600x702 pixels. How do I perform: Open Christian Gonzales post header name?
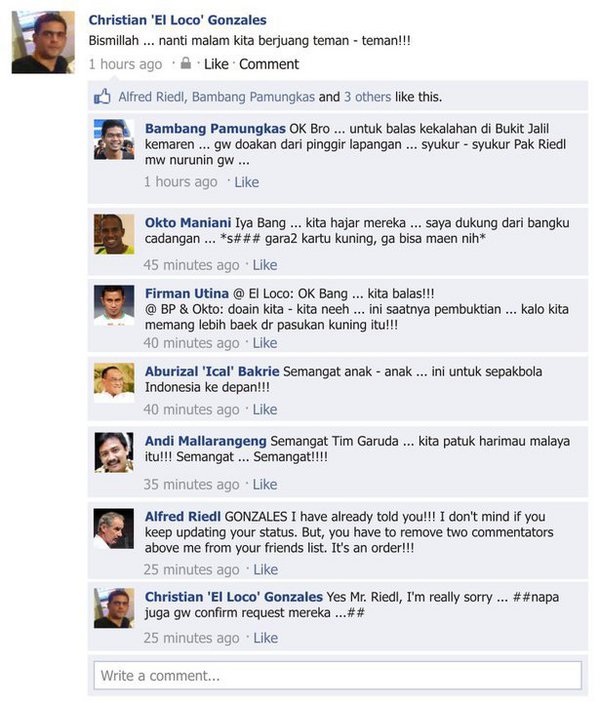point(177,20)
